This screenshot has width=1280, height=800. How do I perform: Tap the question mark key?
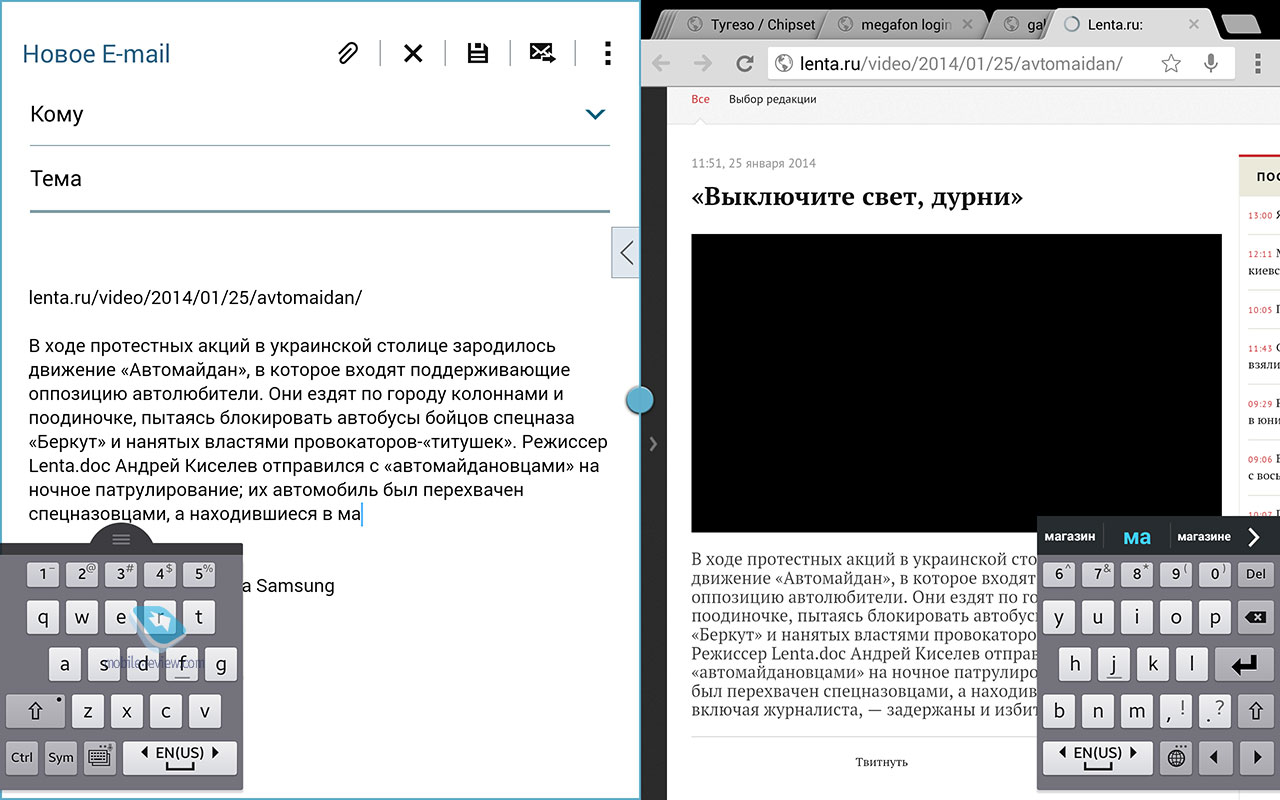coord(1215,712)
